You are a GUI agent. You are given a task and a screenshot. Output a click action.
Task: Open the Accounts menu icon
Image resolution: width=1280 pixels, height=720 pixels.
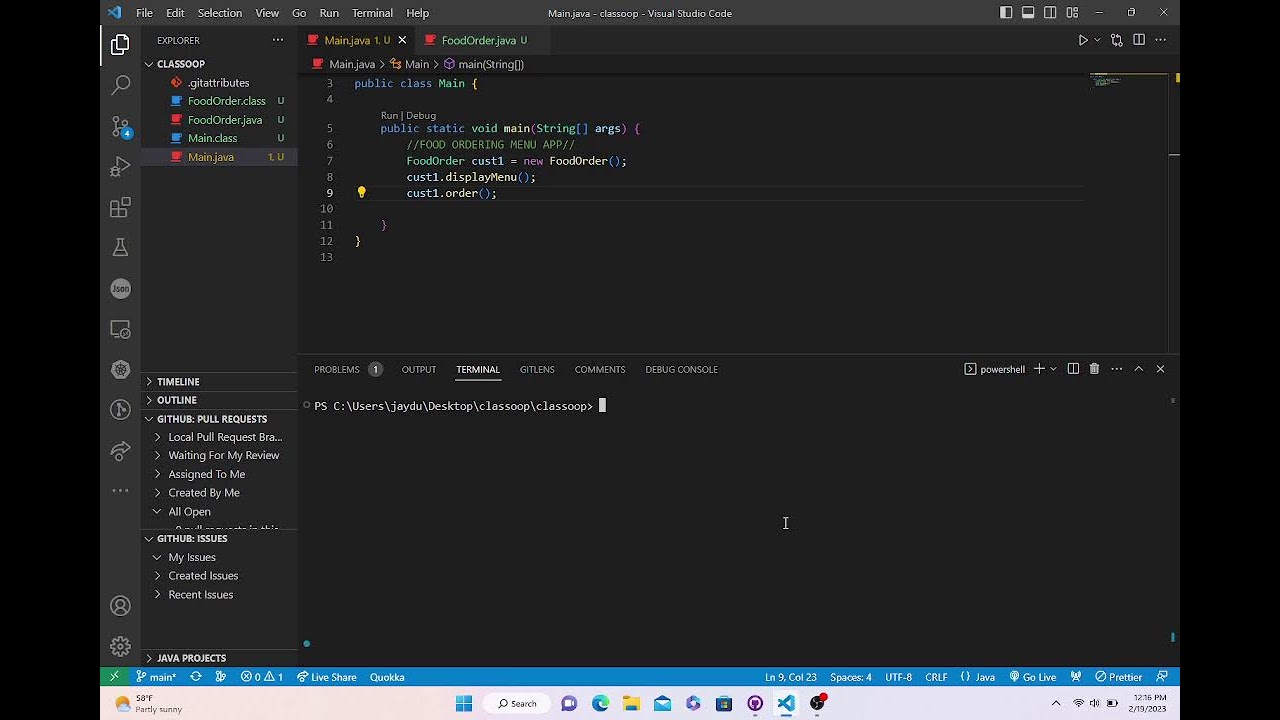click(120, 606)
